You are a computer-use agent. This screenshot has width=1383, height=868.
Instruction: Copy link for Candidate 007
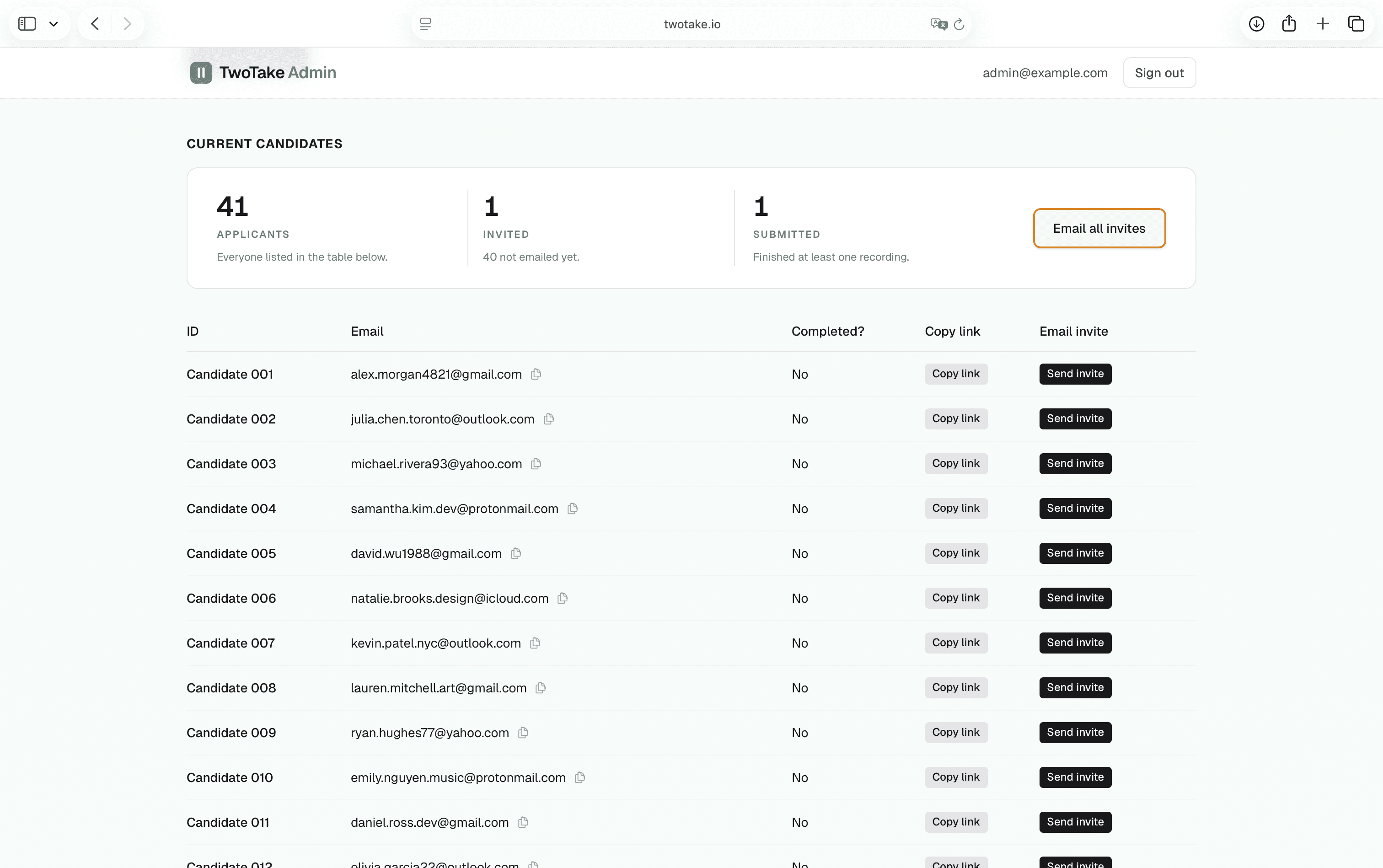click(956, 643)
